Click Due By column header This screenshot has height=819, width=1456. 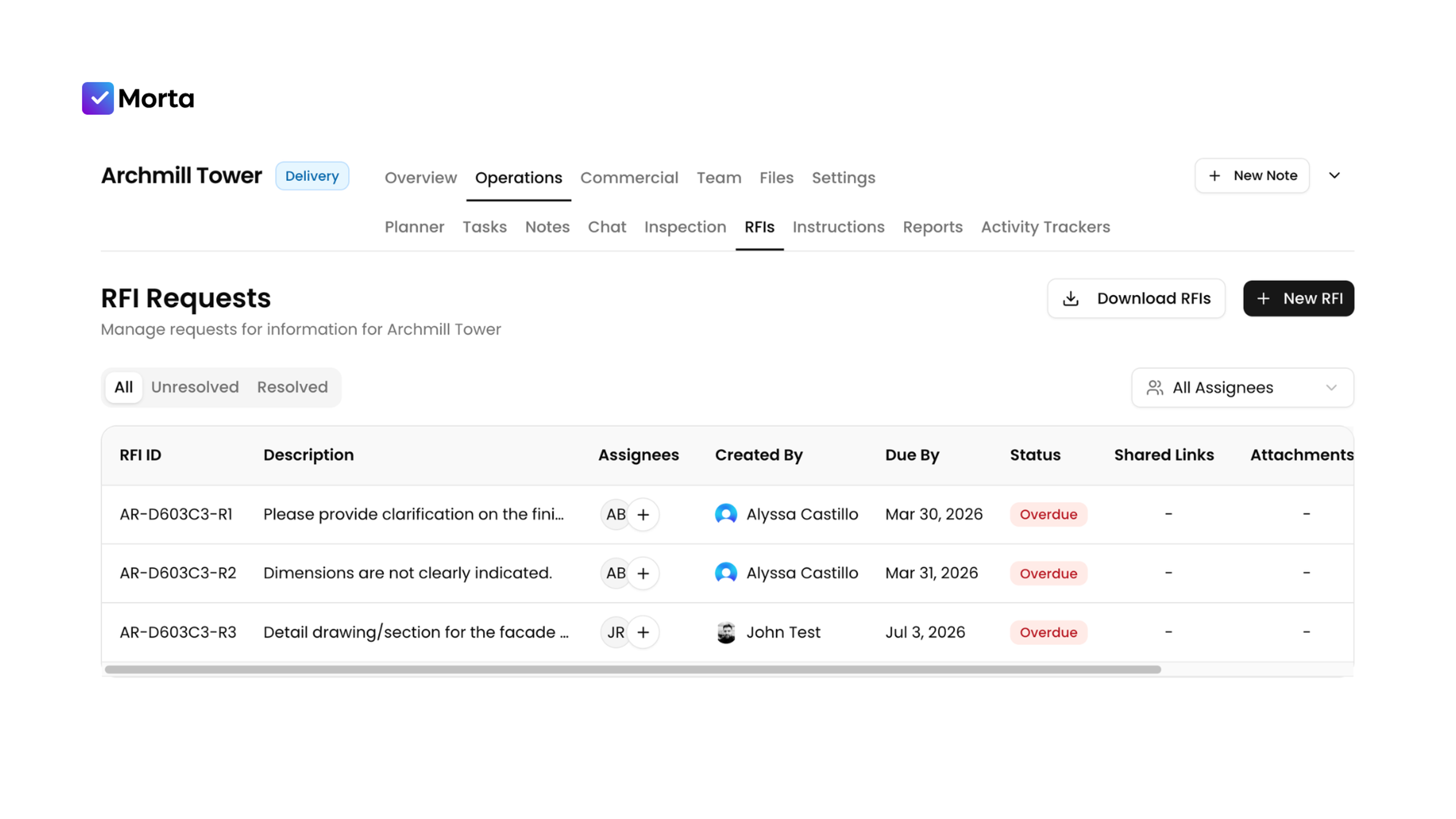pos(912,455)
